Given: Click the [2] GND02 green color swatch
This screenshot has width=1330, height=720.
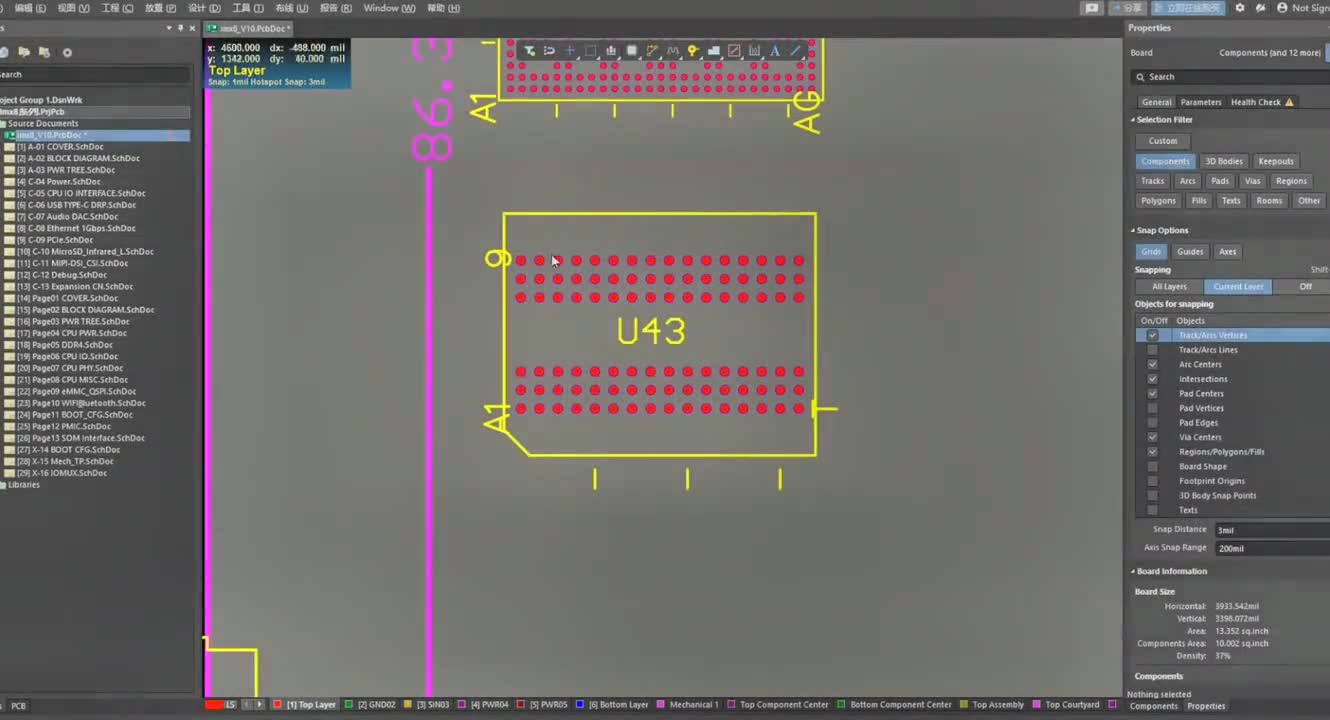Looking at the screenshot, I should 349,705.
